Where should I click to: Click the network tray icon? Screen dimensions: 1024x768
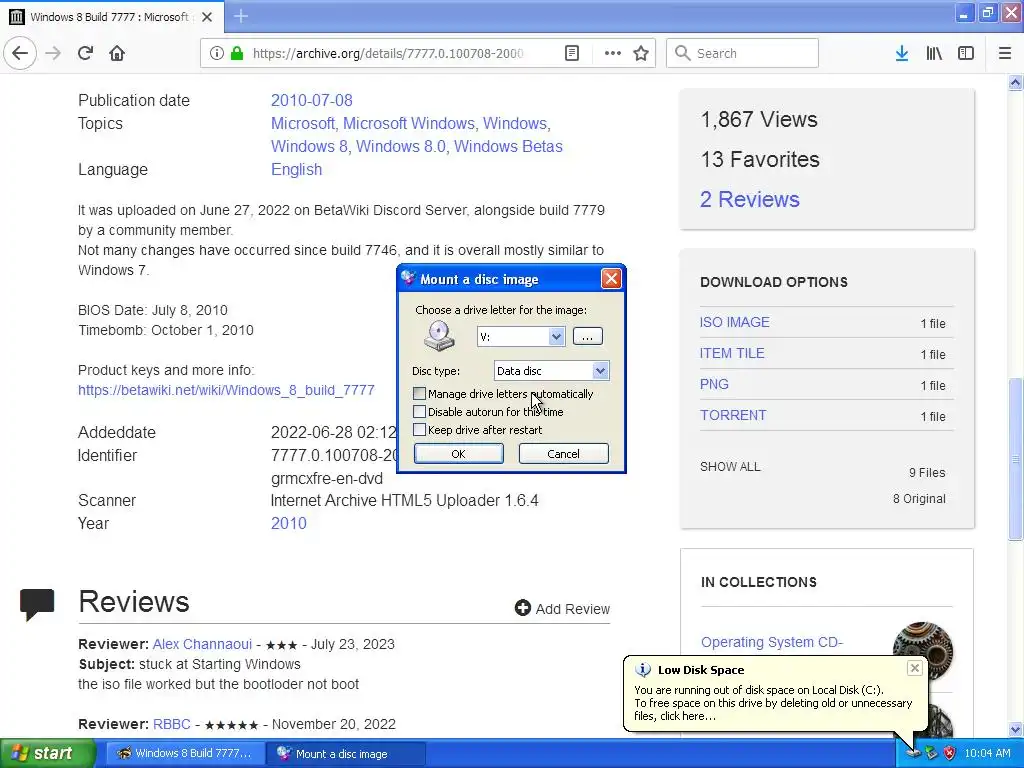[x=931, y=753]
